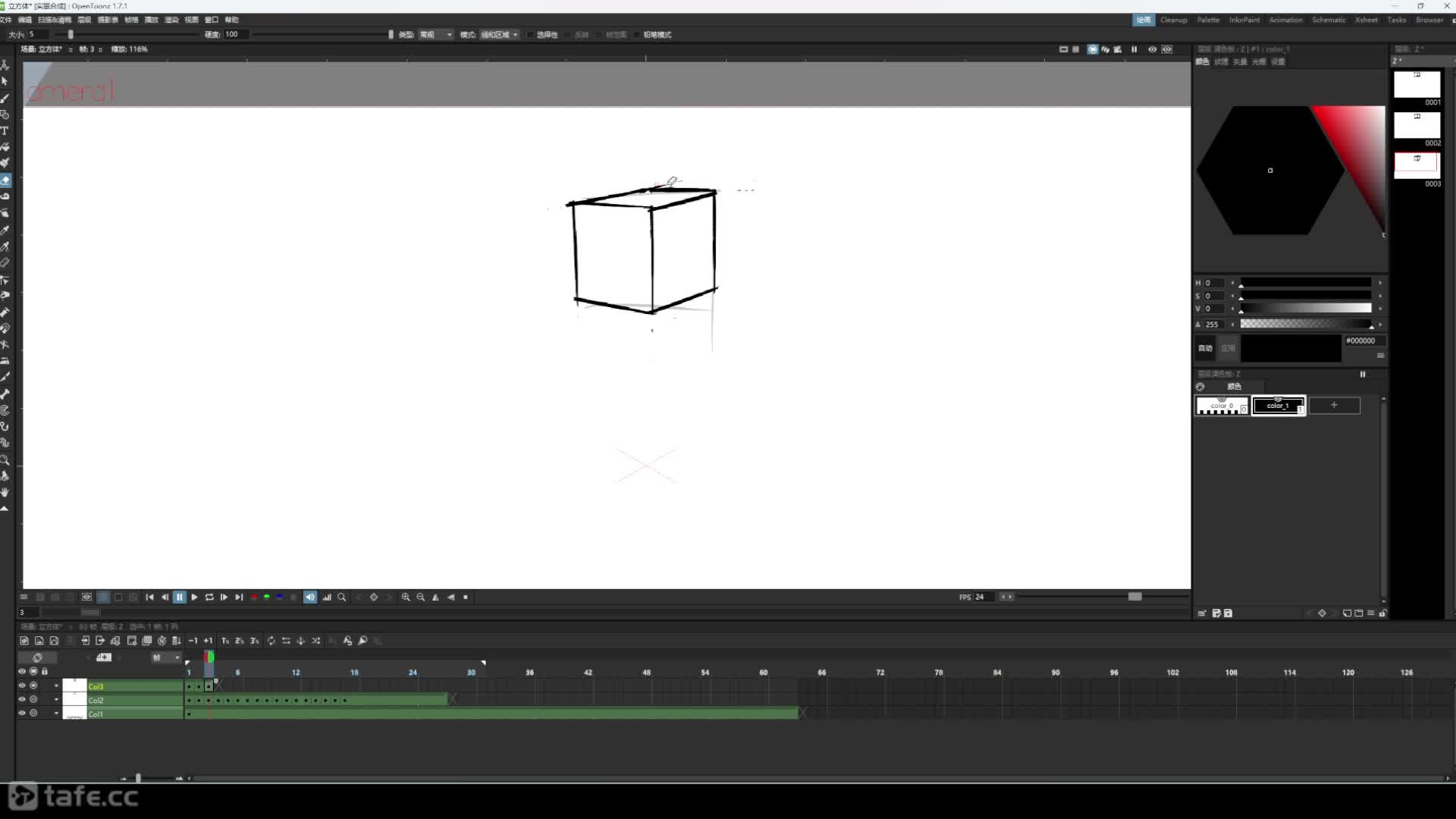Switch to Animation room tab
The width and height of the screenshot is (1456, 819).
(1285, 20)
